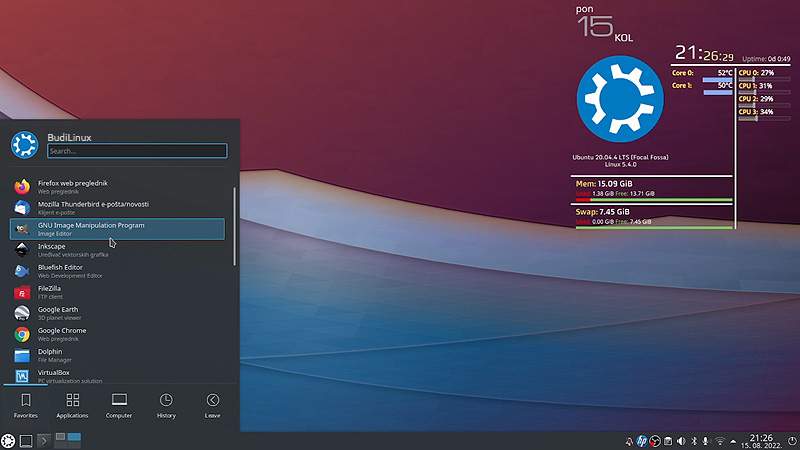Image resolution: width=800 pixels, height=450 pixels.
Task: Open the Wi-Fi network tray icon
Action: [720, 441]
